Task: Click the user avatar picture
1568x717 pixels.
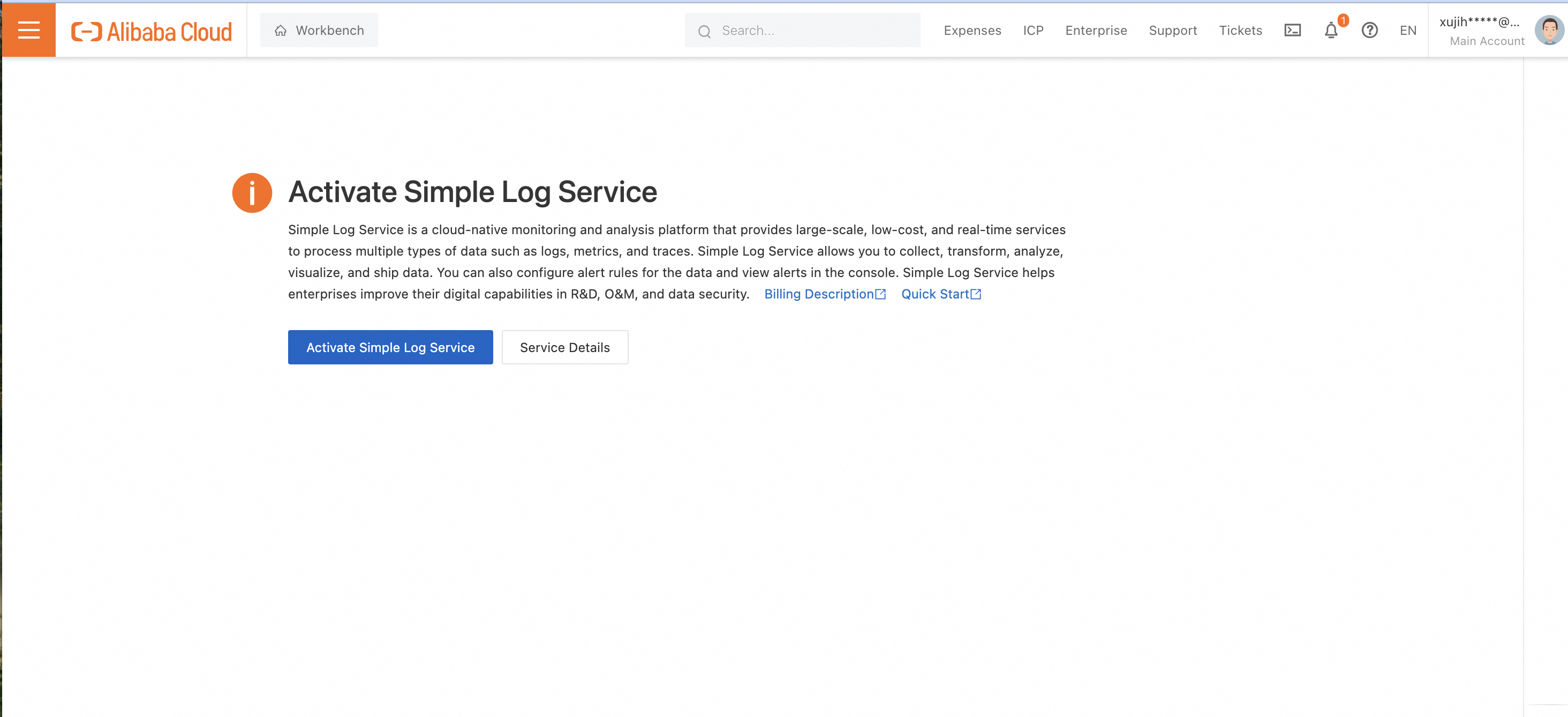Action: 1549,31
